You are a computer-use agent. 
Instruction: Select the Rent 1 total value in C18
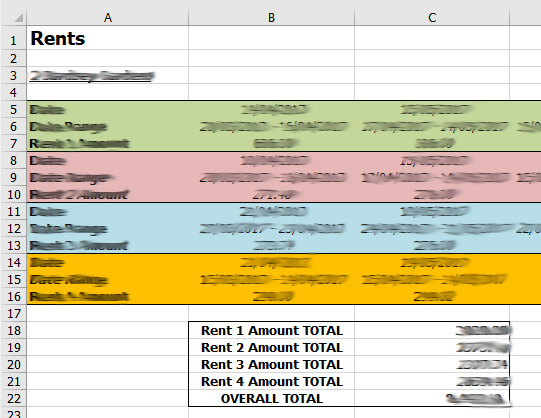click(x=432, y=330)
